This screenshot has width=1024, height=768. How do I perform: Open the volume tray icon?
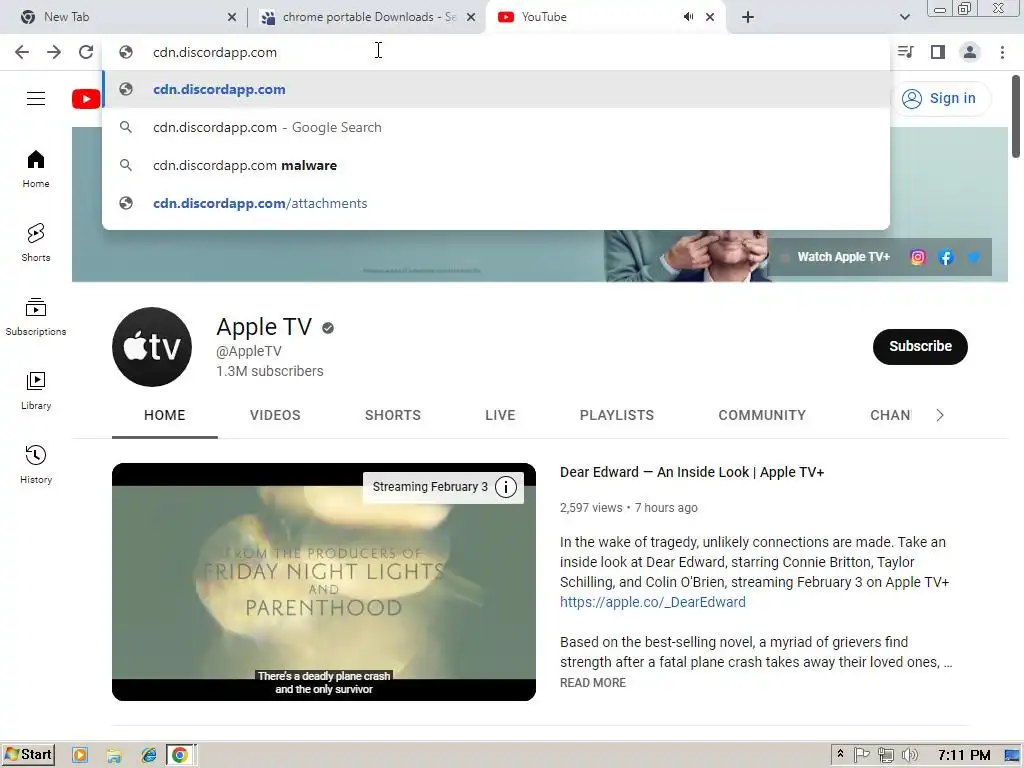(x=910, y=756)
